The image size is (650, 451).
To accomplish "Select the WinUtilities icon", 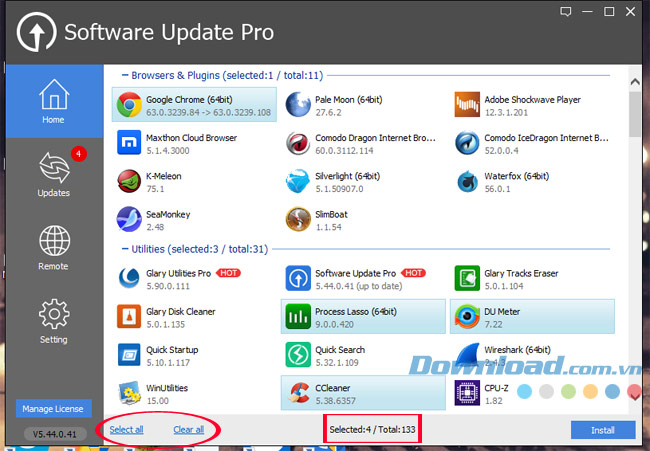I will coord(129,393).
